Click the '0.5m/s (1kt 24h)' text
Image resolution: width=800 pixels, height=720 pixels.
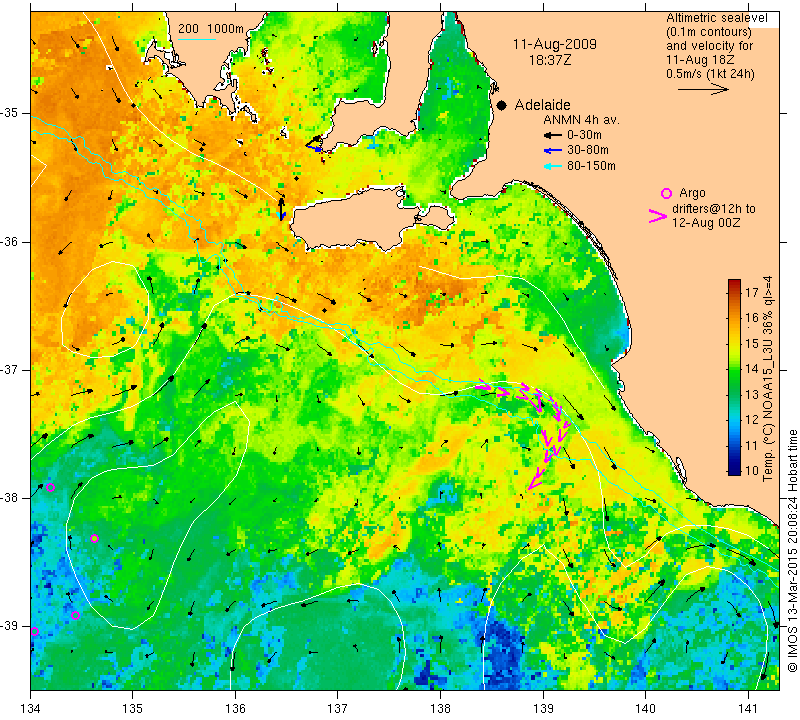pyautogui.click(x=710, y=73)
